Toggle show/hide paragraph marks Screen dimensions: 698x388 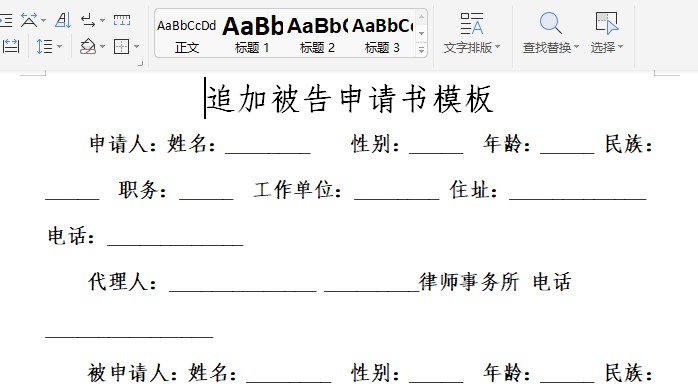pyautogui.click(x=88, y=20)
